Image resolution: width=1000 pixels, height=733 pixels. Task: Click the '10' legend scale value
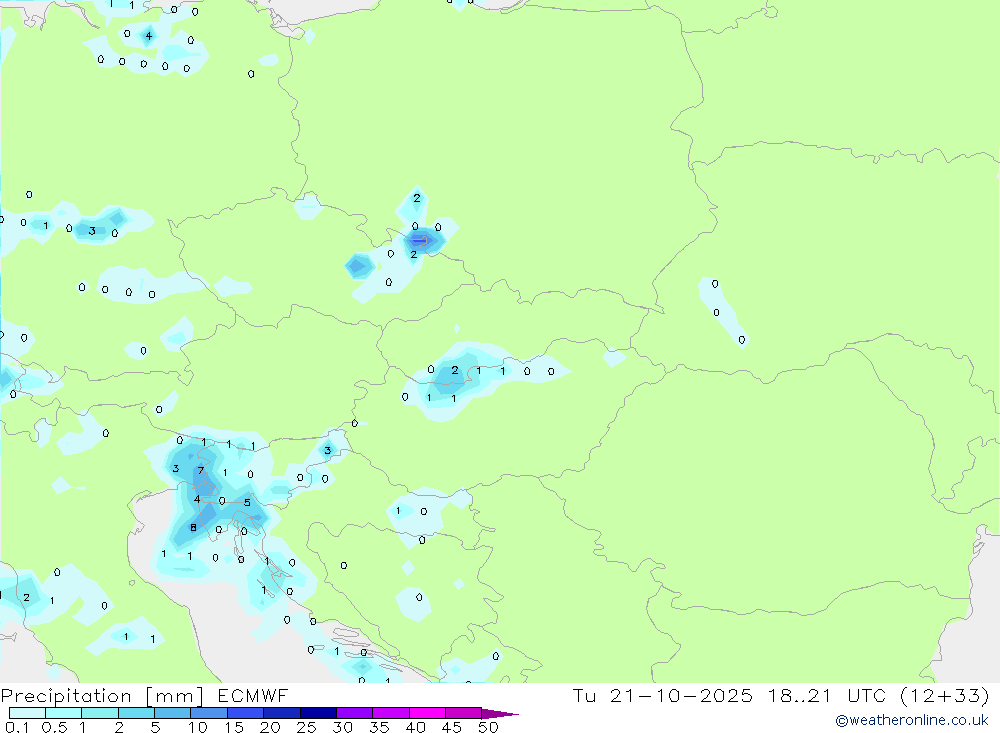pyautogui.click(x=198, y=727)
